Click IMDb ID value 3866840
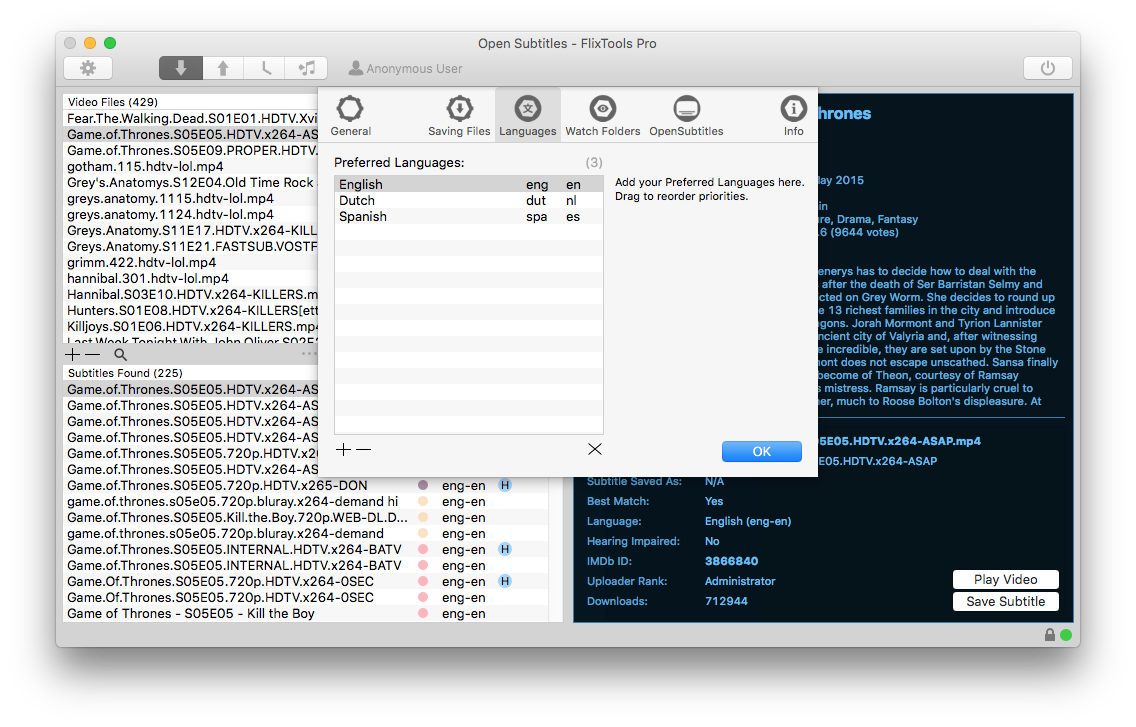Image resolution: width=1136 pixels, height=727 pixels. tap(731, 561)
